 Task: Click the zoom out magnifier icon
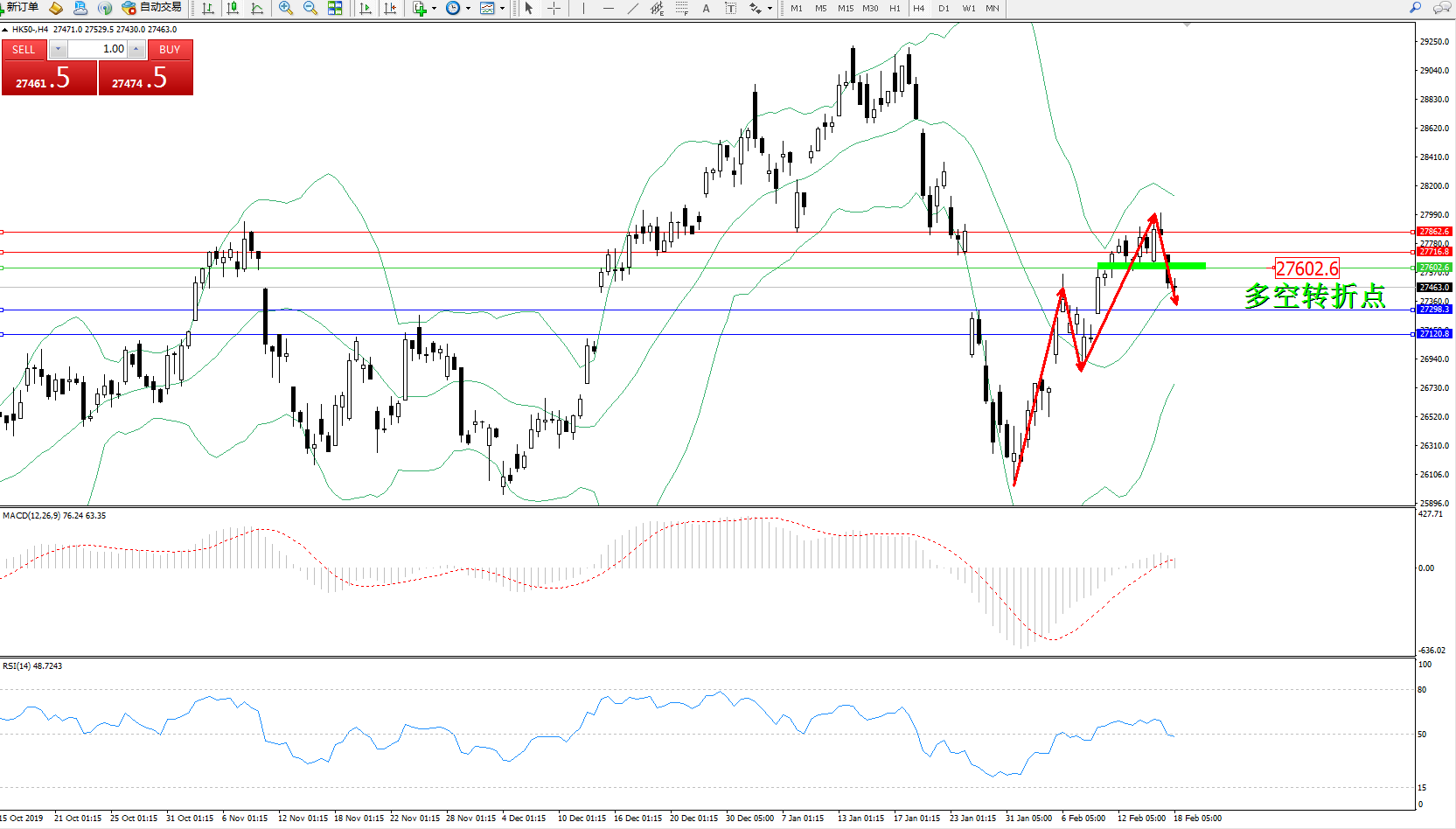click(310, 8)
